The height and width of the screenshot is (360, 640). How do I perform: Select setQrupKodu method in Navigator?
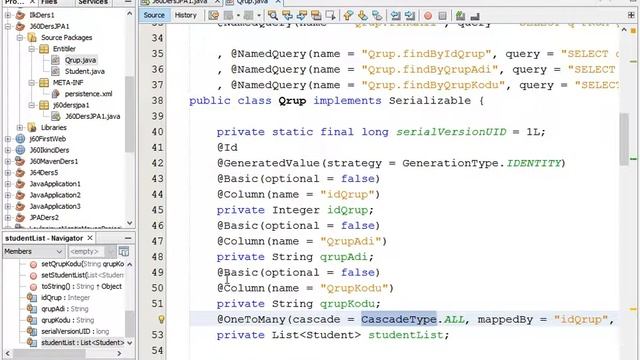[x=82, y=264]
